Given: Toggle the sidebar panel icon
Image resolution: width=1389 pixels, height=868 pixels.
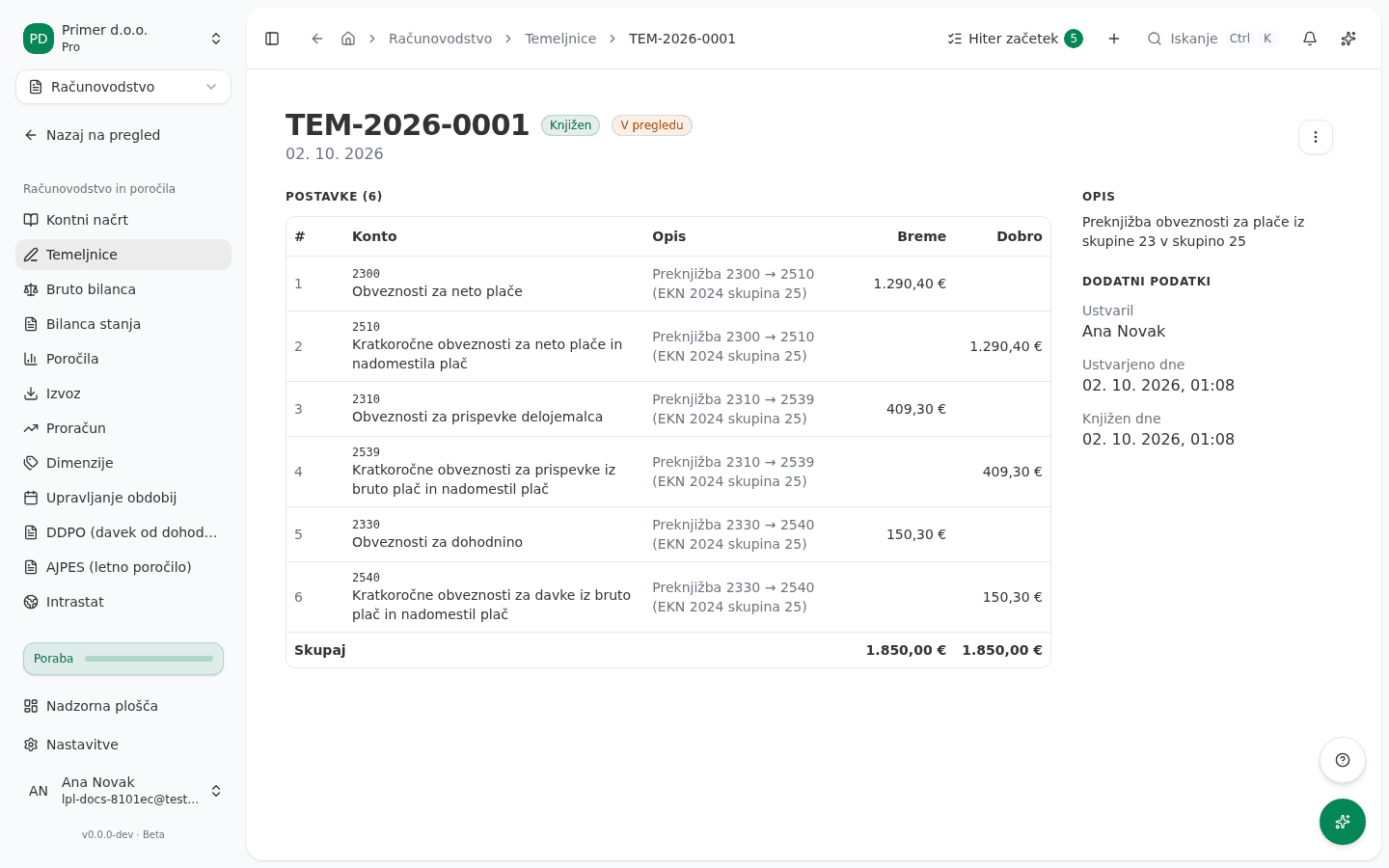Looking at the screenshot, I should coord(272,39).
